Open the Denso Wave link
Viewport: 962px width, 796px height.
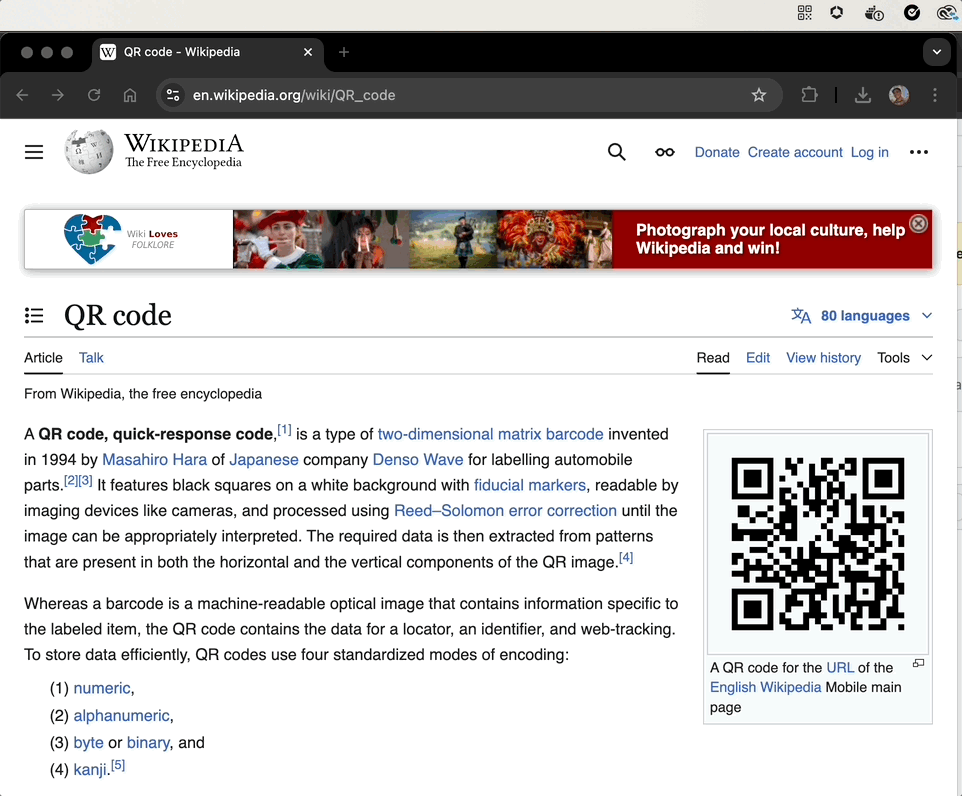418,460
